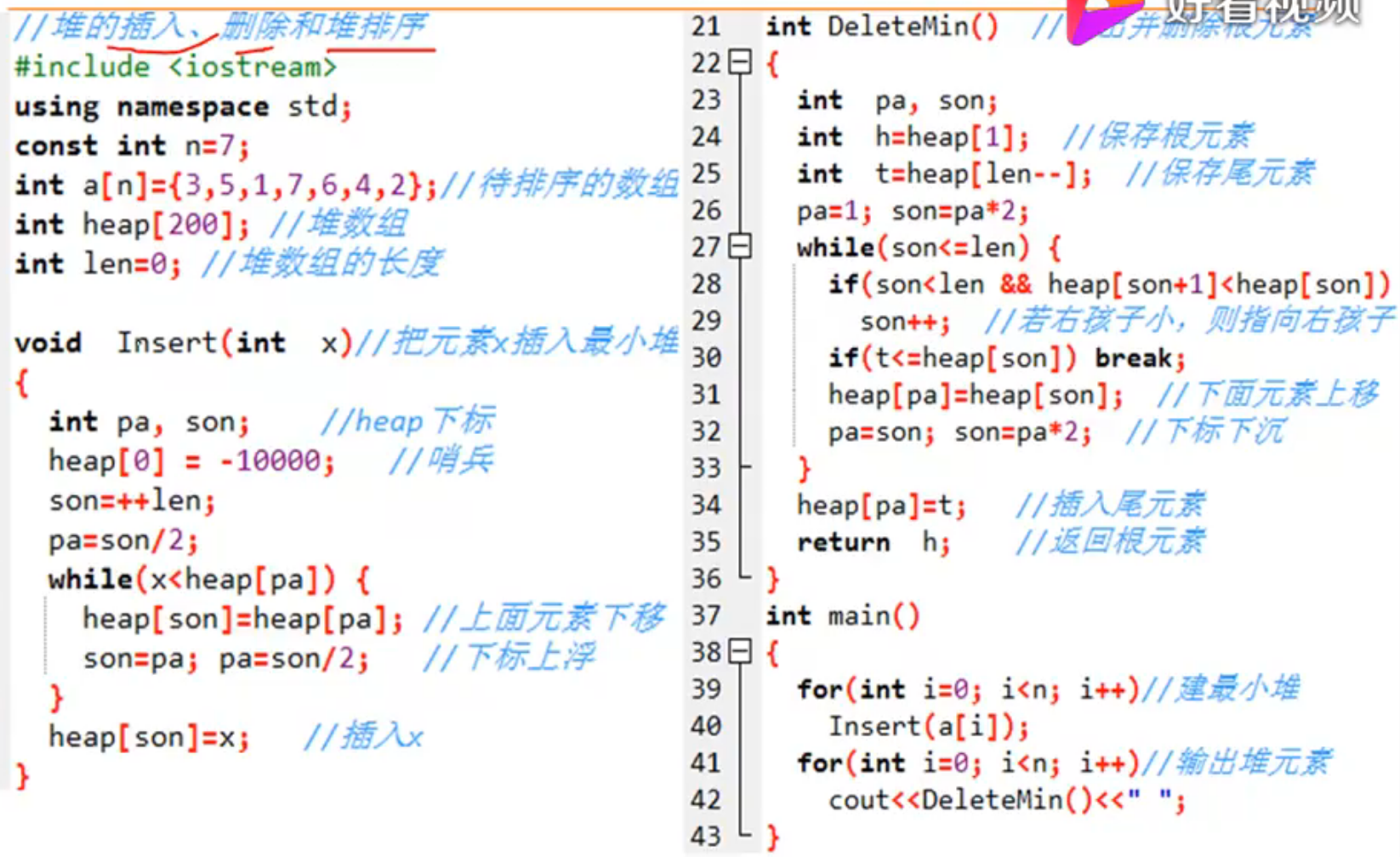Click the while(son<=len) loop line

pyautogui.click(x=929, y=248)
